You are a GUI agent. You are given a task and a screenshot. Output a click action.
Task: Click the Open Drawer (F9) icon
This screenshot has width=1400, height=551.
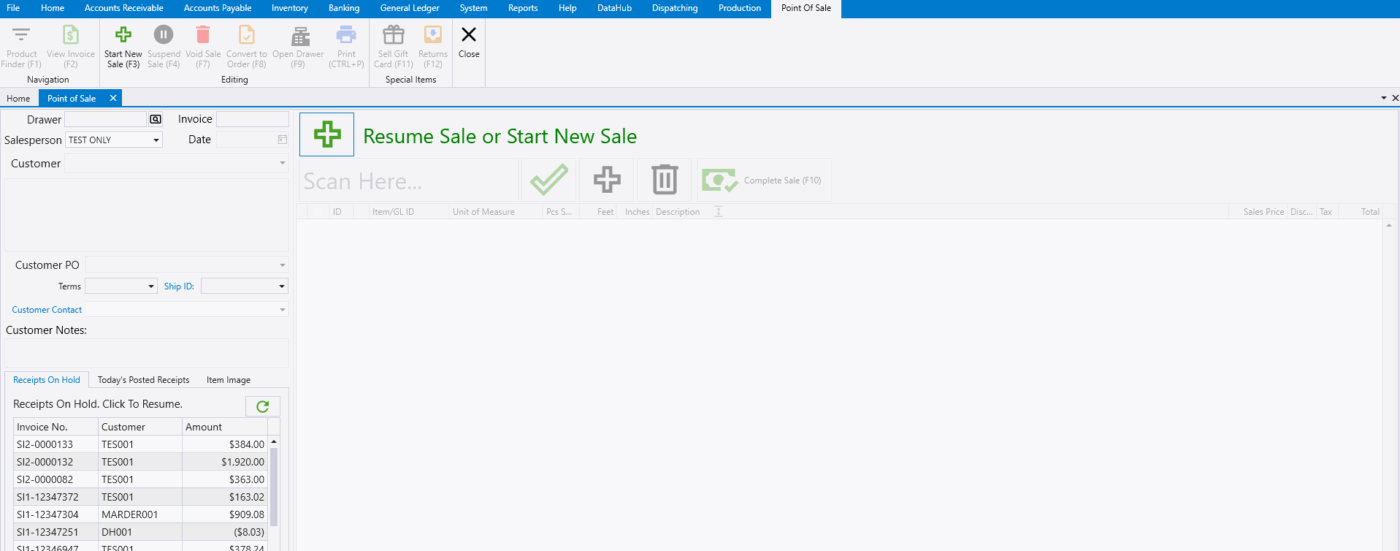pos(298,36)
